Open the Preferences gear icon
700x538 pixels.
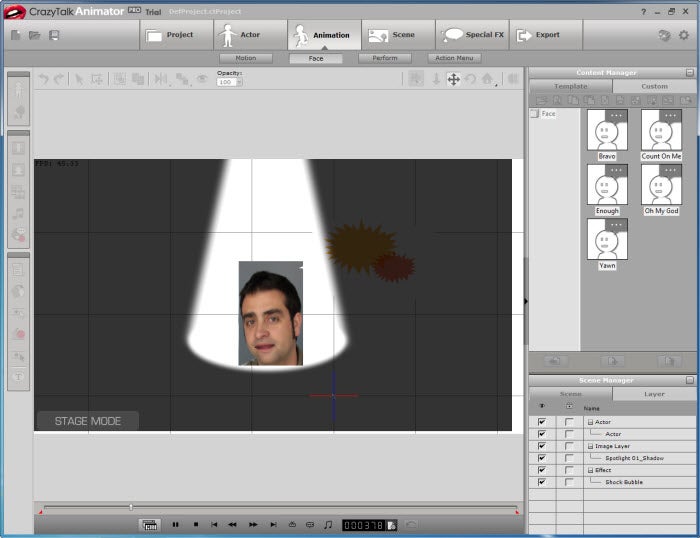click(684, 35)
